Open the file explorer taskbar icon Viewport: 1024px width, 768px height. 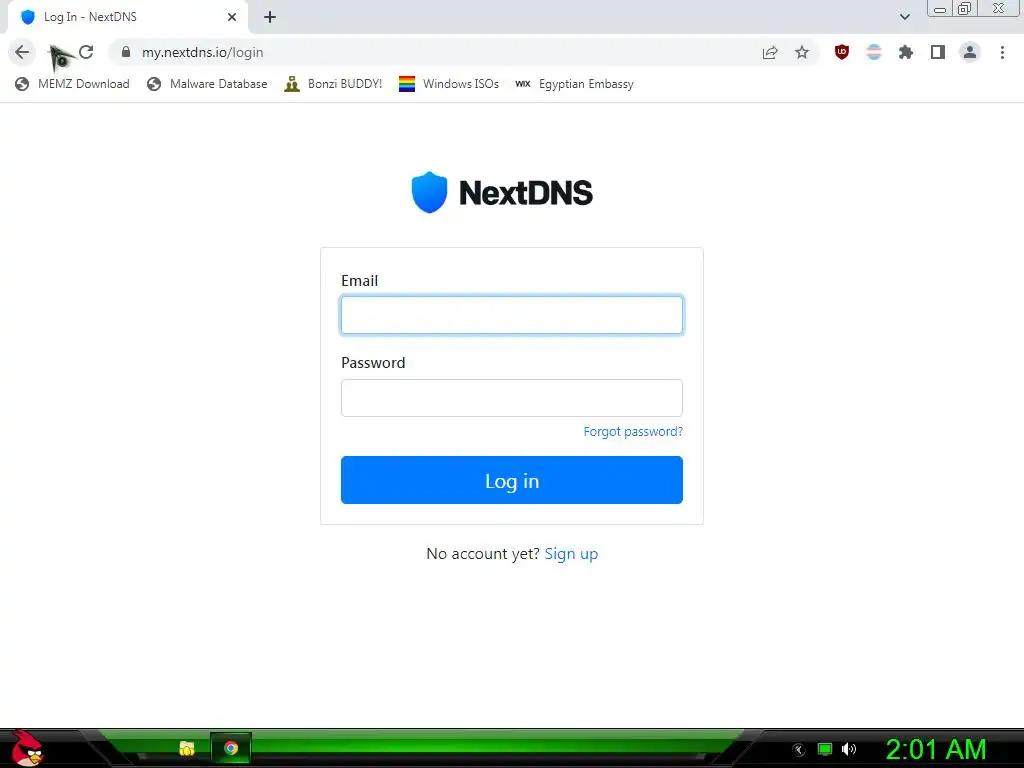click(x=187, y=748)
